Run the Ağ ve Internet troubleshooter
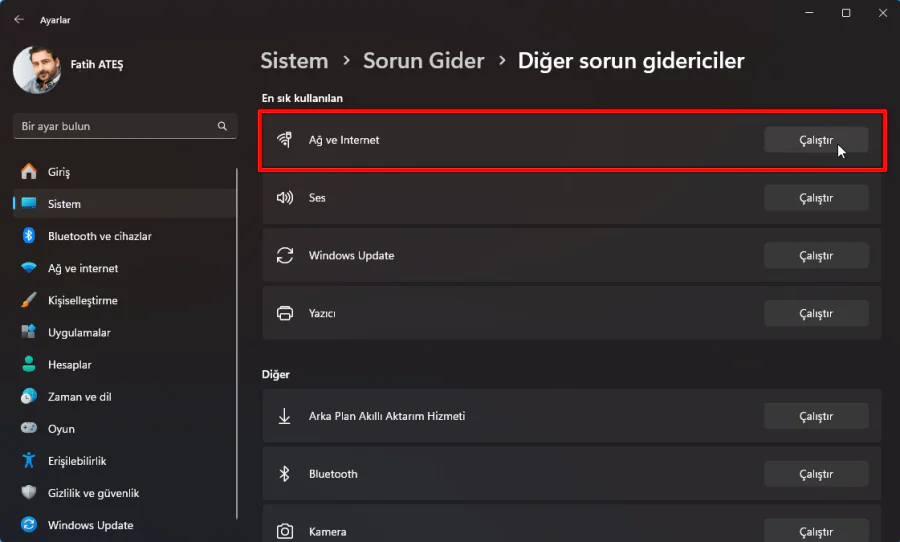This screenshot has width=900, height=542. click(x=816, y=140)
